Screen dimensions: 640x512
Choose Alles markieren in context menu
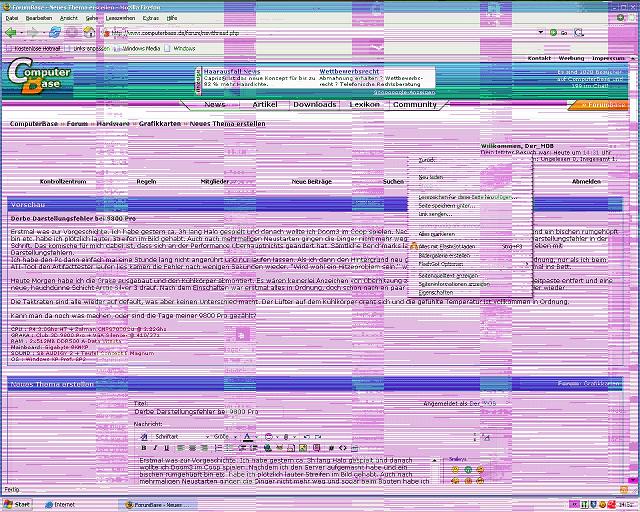(x=471, y=234)
